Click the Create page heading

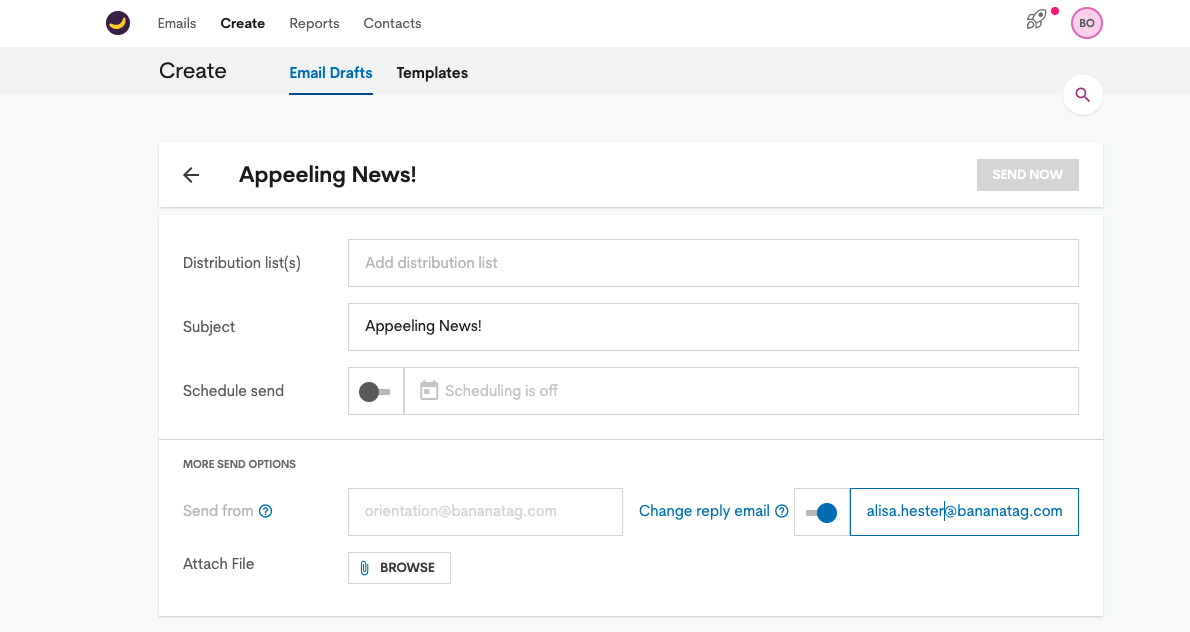pos(193,71)
